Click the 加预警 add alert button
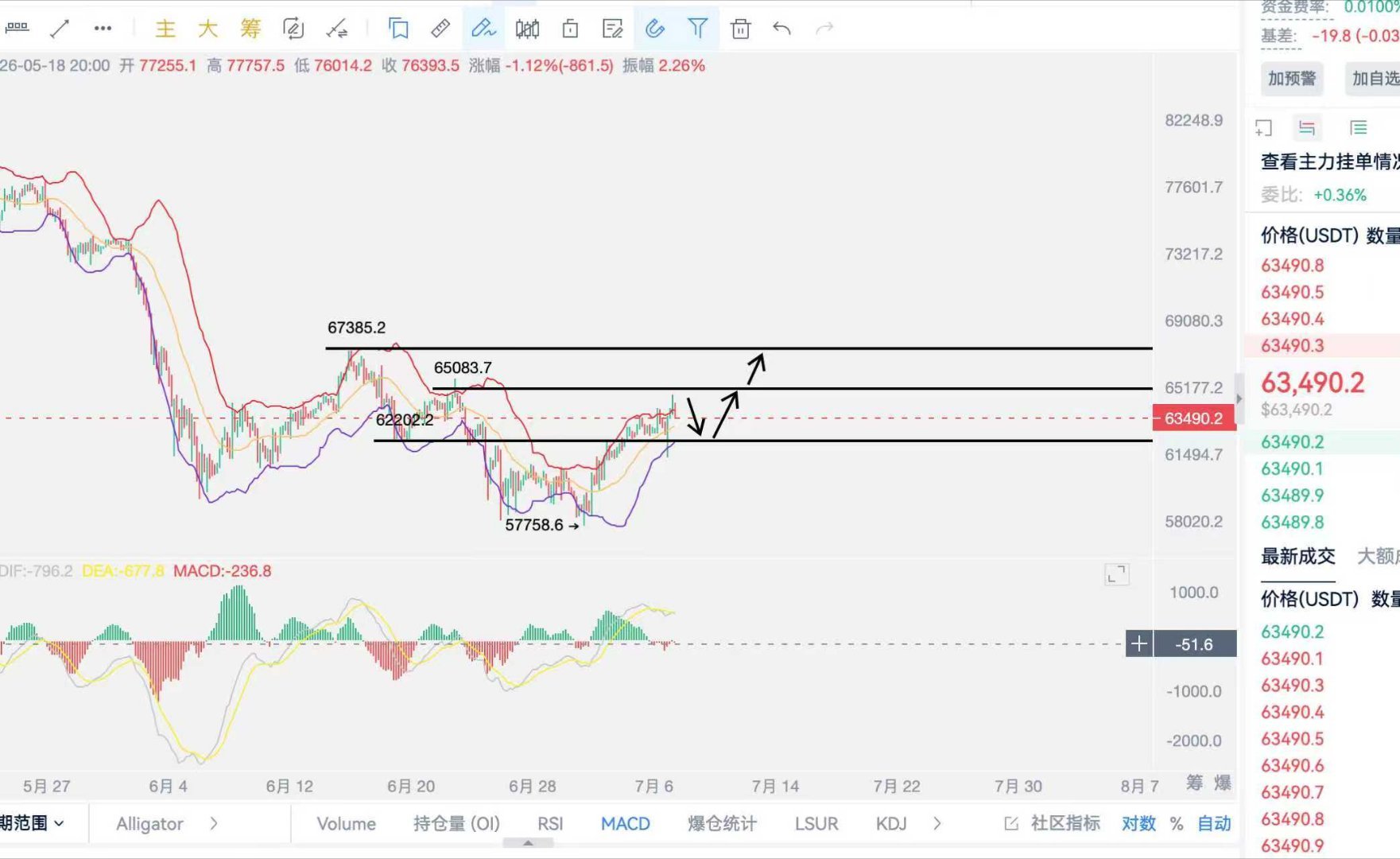The height and width of the screenshot is (859, 1400). point(1292,79)
